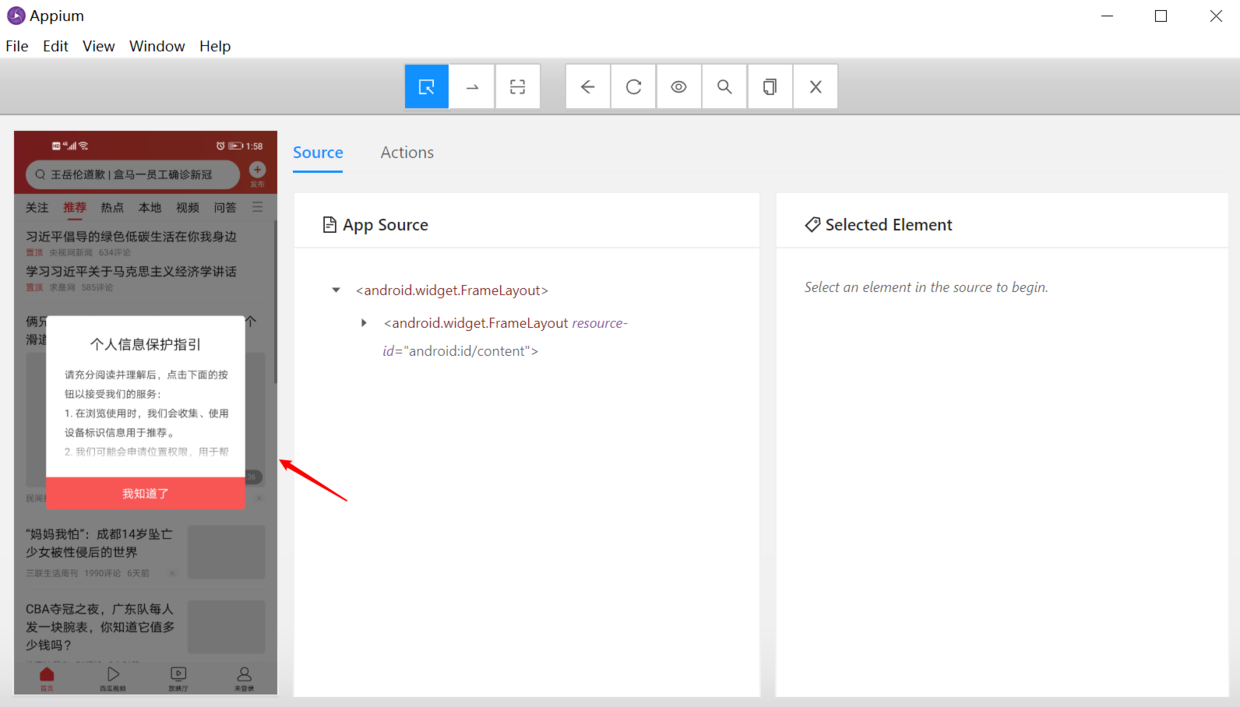Expand the FrameLayout with android:id/content
The image size is (1240, 707).
coord(364,322)
